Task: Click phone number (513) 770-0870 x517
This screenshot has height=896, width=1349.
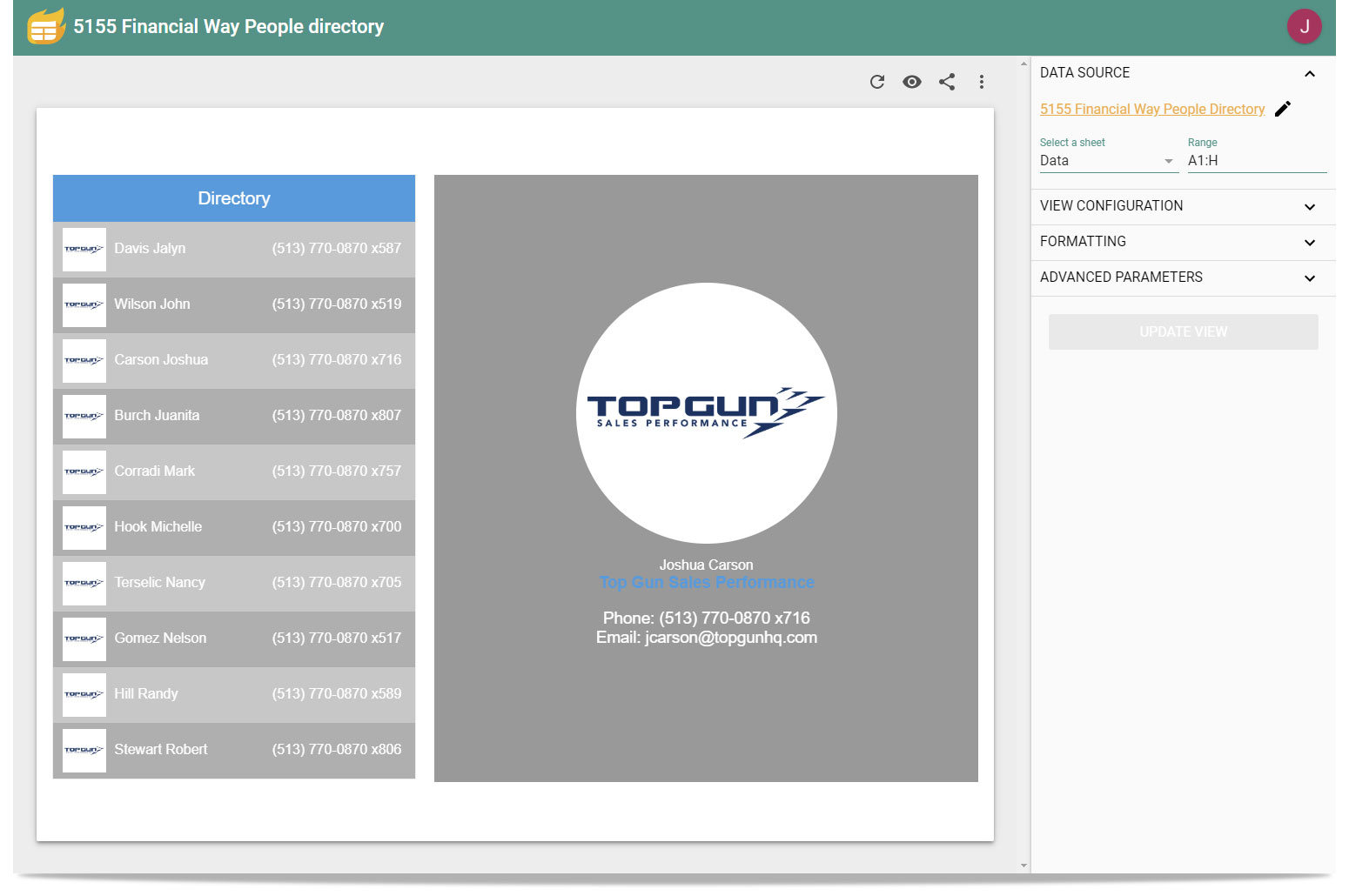Action: click(337, 639)
